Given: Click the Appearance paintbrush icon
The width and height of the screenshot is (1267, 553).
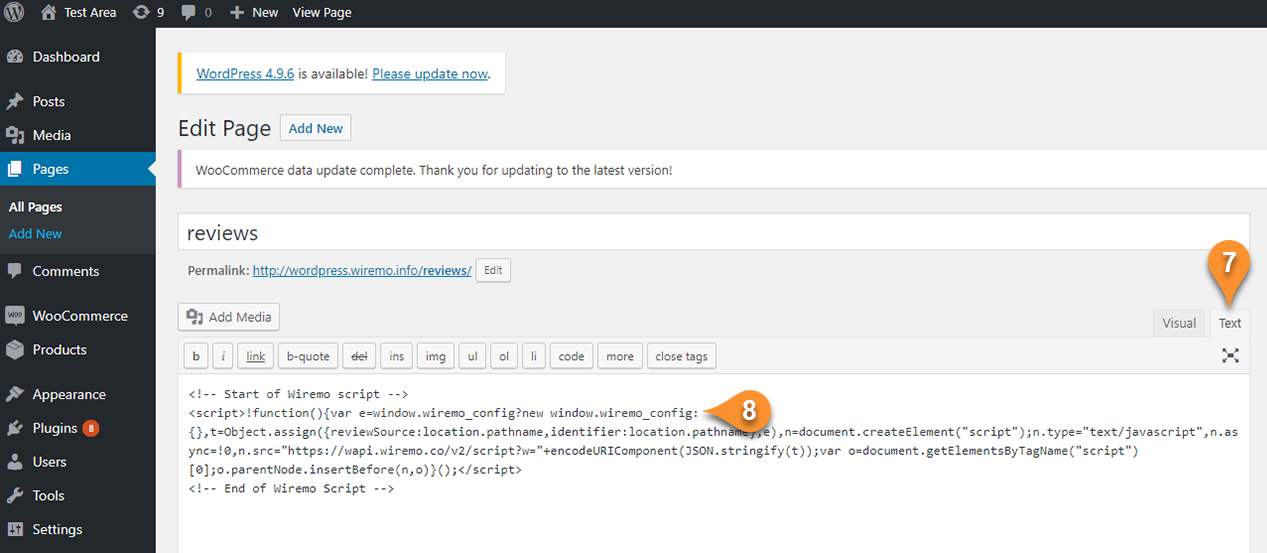Looking at the screenshot, I should tap(15, 394).
